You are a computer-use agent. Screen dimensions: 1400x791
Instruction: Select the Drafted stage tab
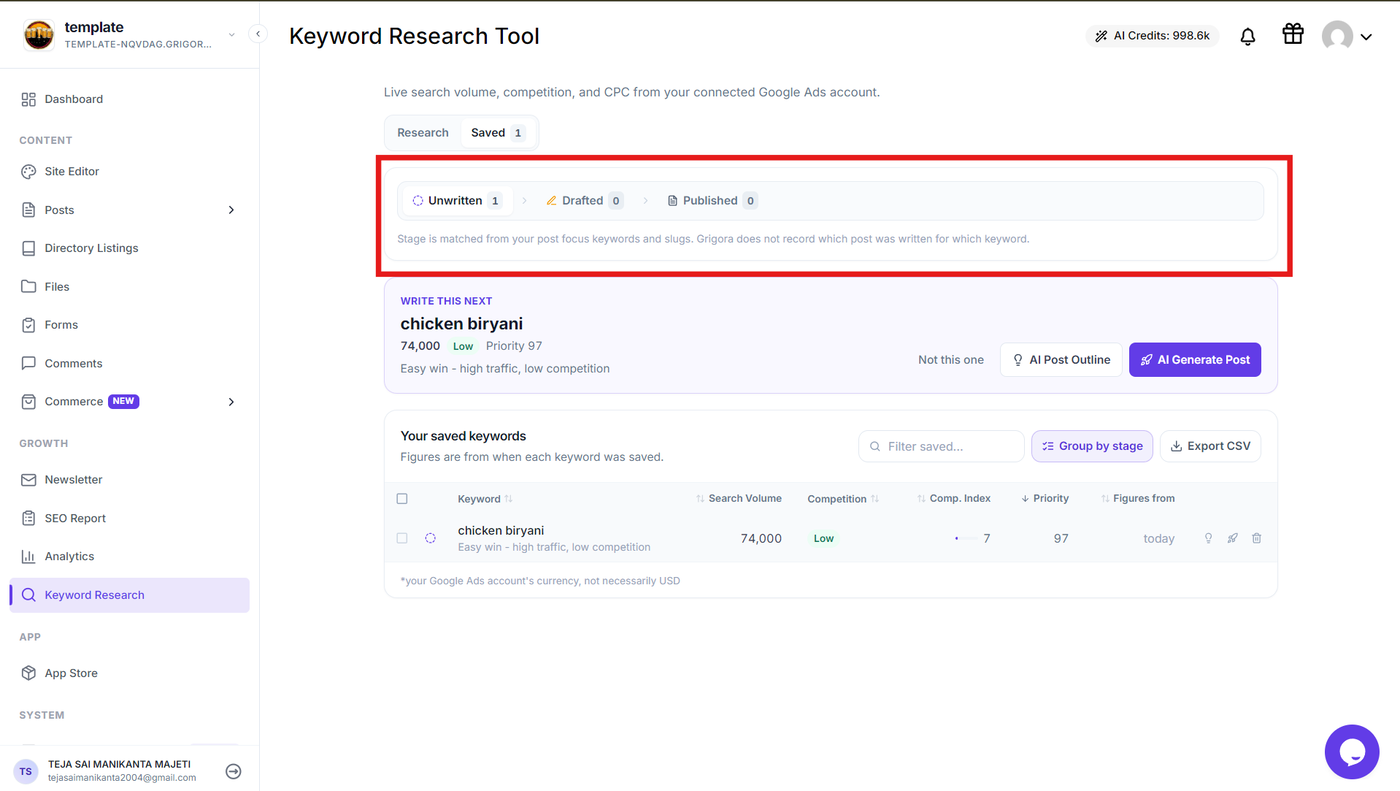pyautogui.click(x=584, y=201)
